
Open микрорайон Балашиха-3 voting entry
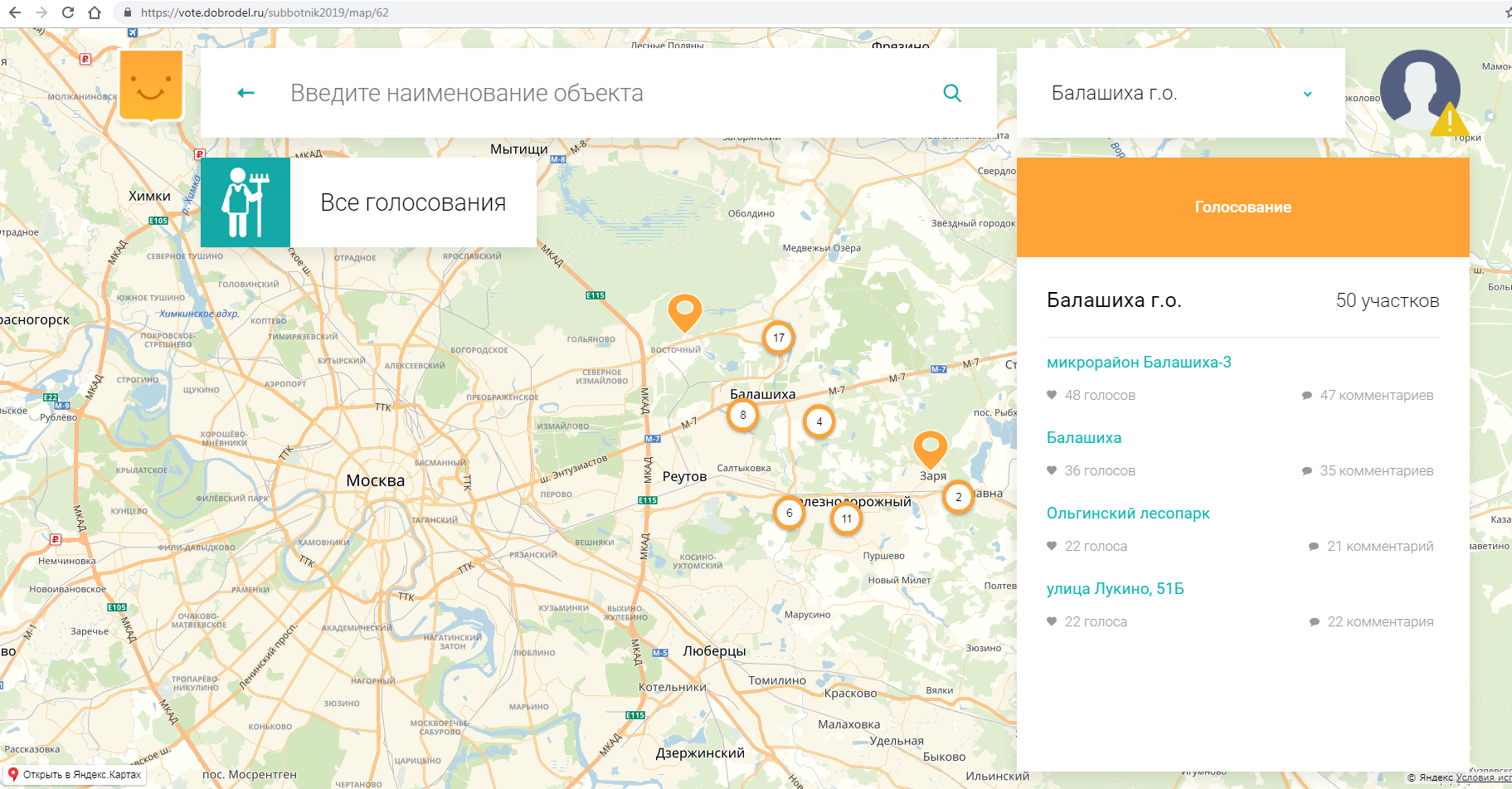coord(1138,363)
